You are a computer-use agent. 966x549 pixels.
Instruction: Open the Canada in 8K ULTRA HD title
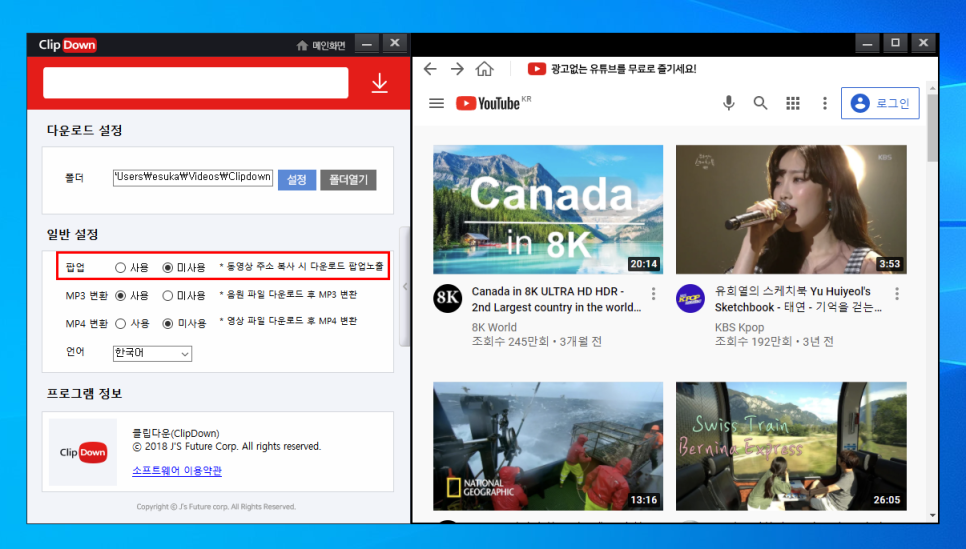coord(556,299)
